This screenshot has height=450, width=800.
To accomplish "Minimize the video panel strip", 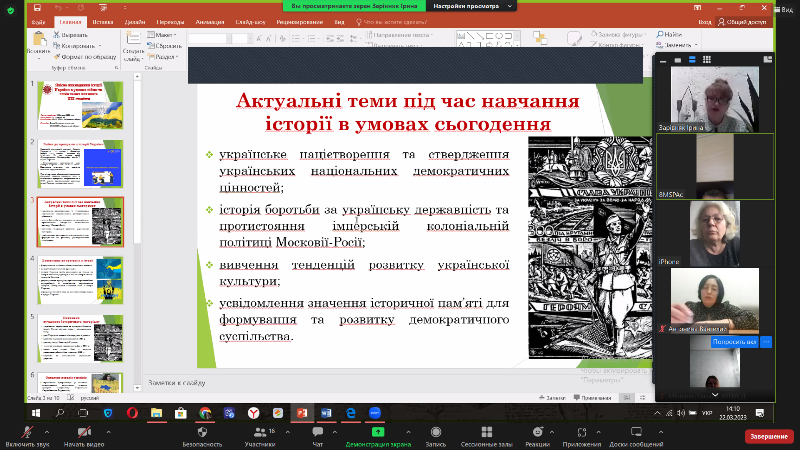I will (663, 60).
